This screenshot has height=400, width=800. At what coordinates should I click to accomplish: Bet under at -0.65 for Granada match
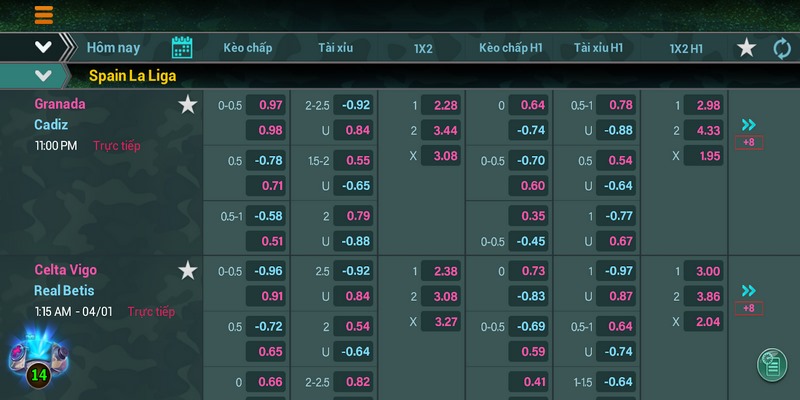353,185
